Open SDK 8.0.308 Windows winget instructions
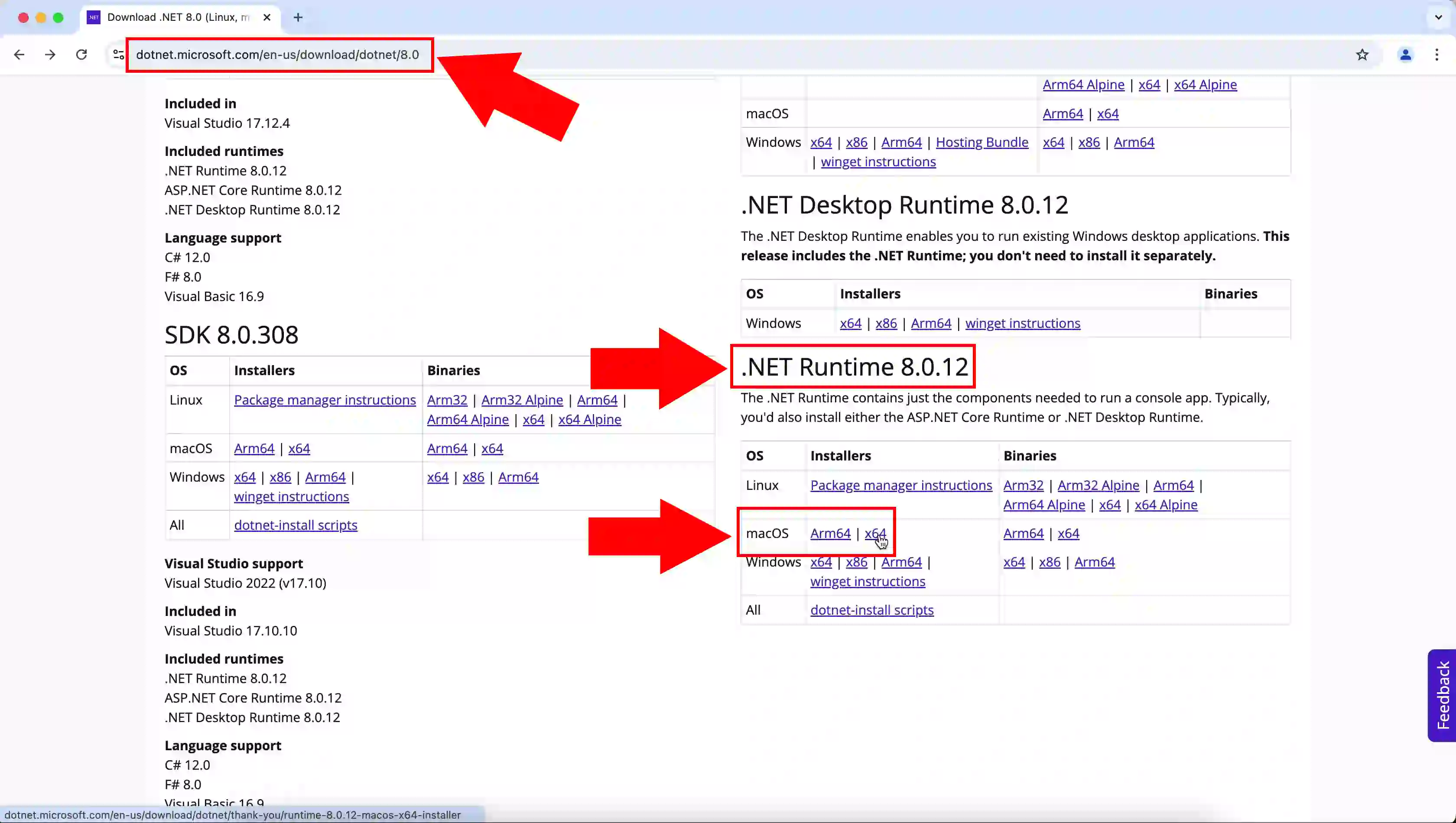 pos(291,496)
